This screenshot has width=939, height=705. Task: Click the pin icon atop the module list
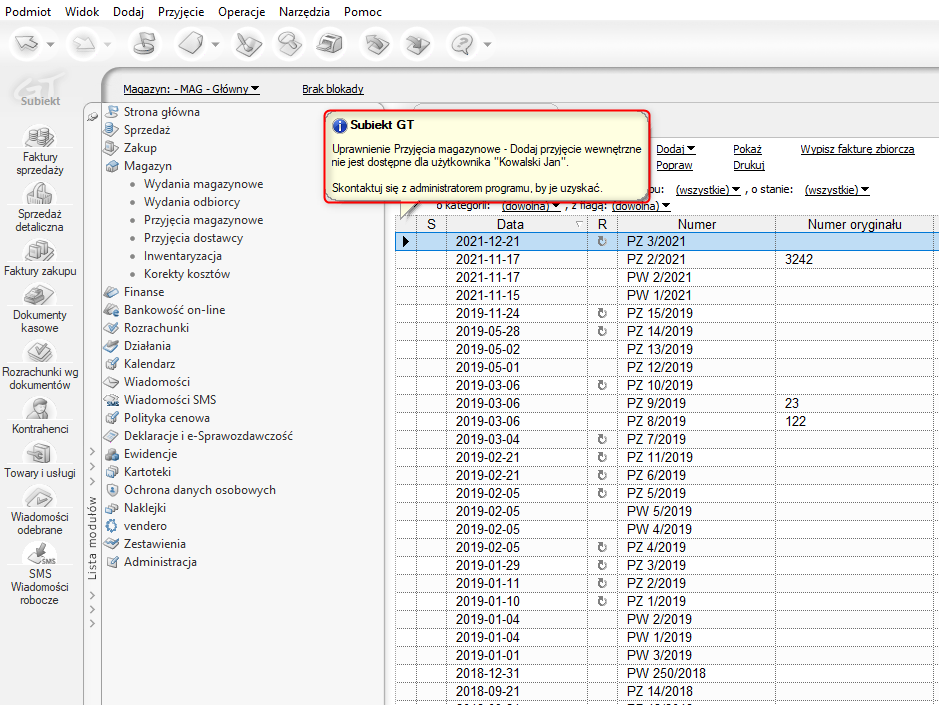point(93,116)
